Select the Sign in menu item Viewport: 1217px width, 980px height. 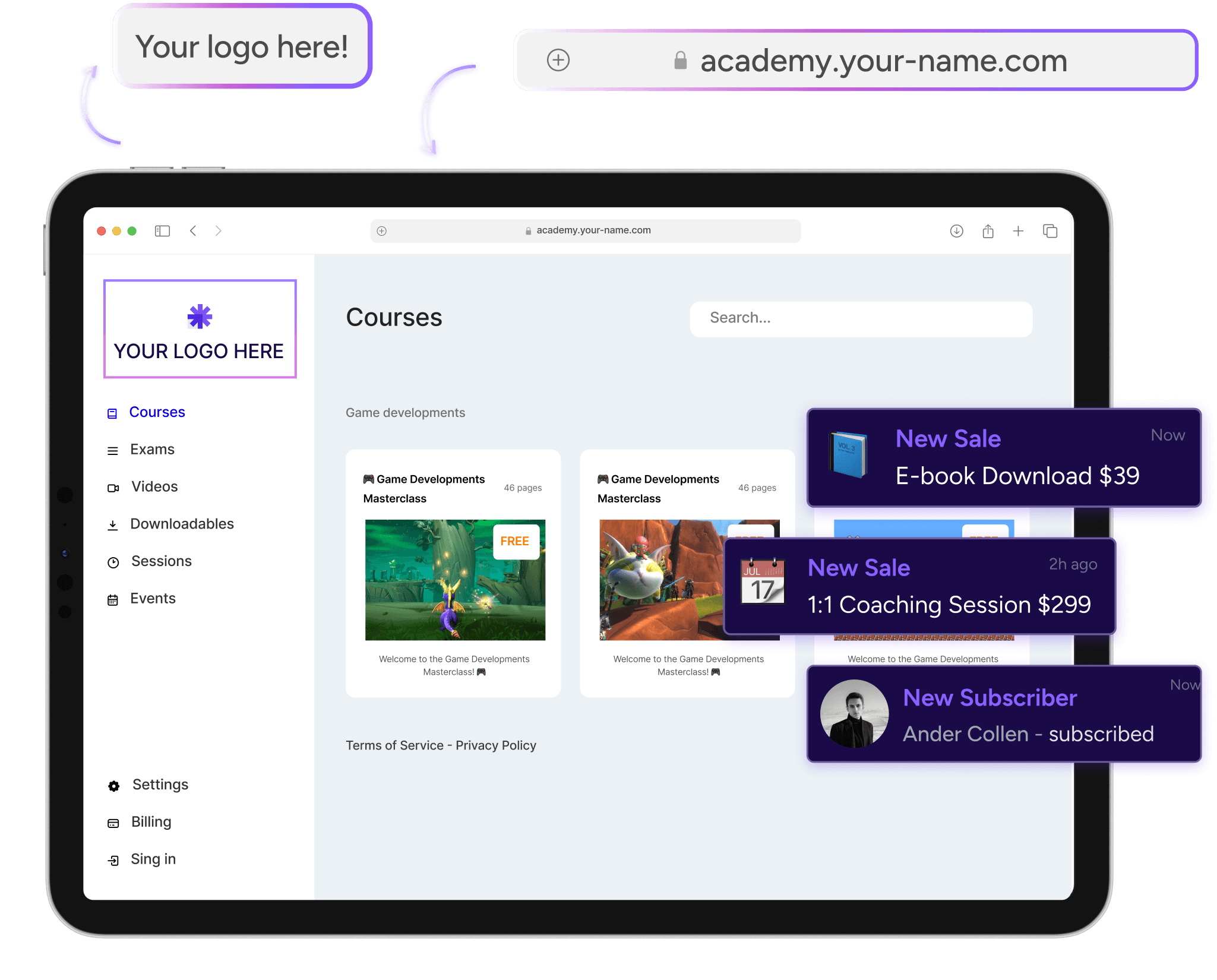pyautogui.click(x=155, y=857)
